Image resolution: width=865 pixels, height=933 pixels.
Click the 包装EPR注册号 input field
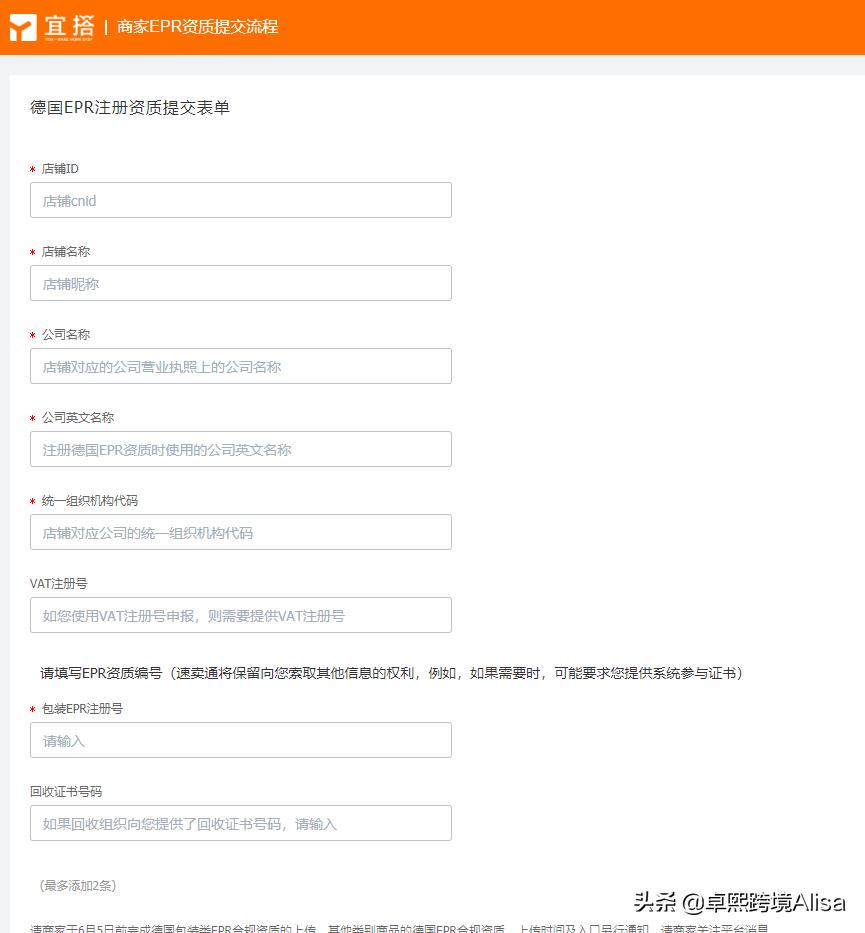[x=240, y=739]
